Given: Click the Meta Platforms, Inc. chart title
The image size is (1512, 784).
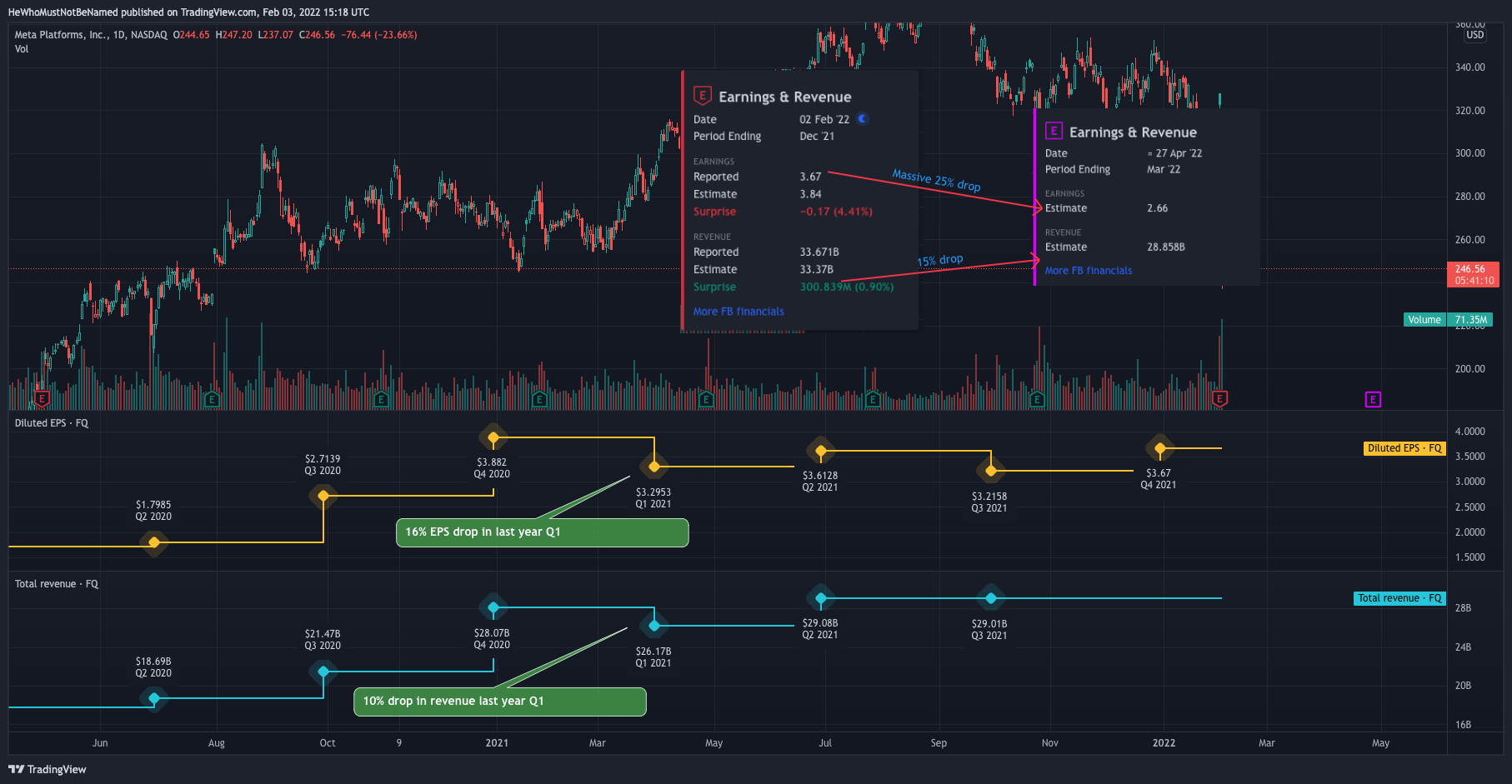Looking at the screenshot, I should pos(91,35).
